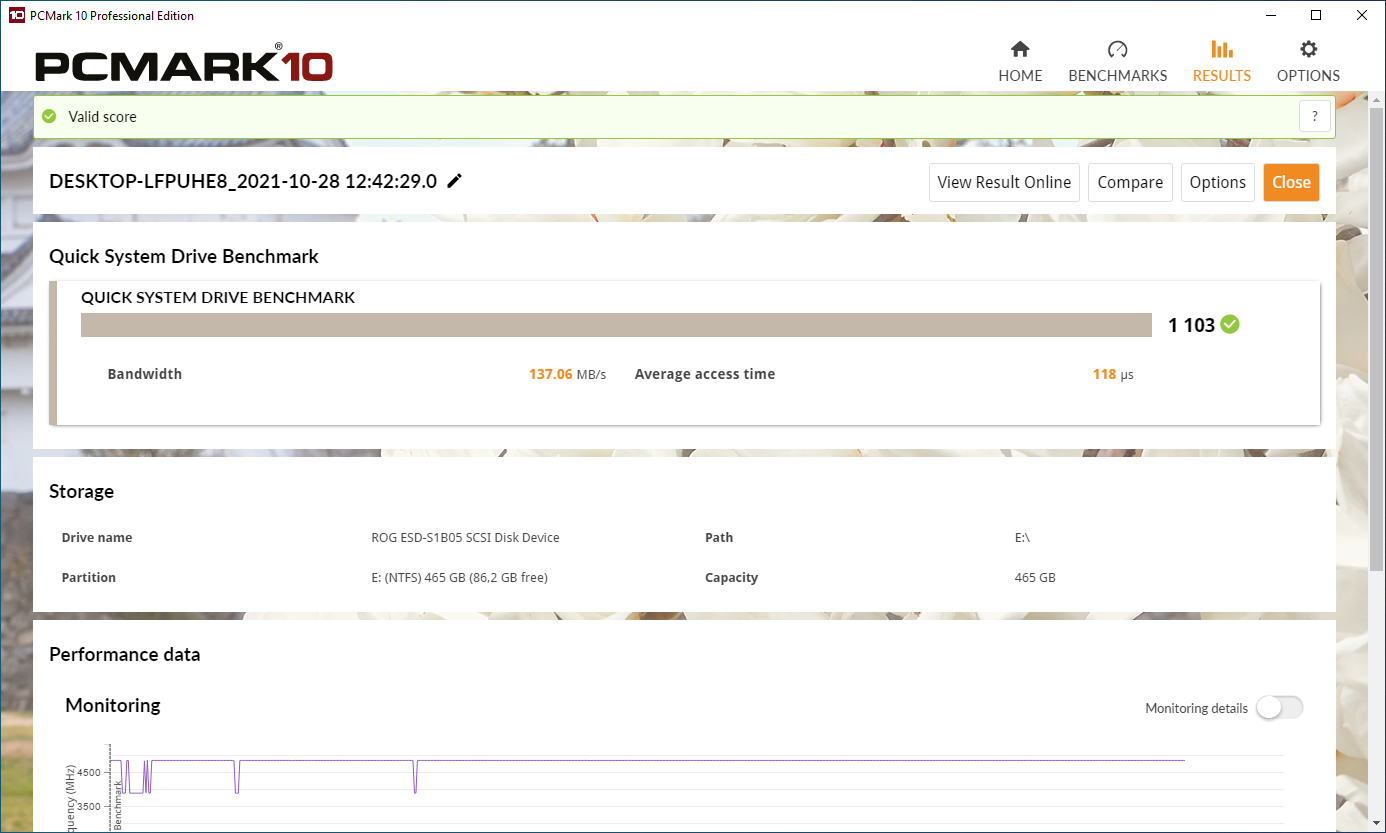
Task: Click the Monitoring heading
Action: 113,705
